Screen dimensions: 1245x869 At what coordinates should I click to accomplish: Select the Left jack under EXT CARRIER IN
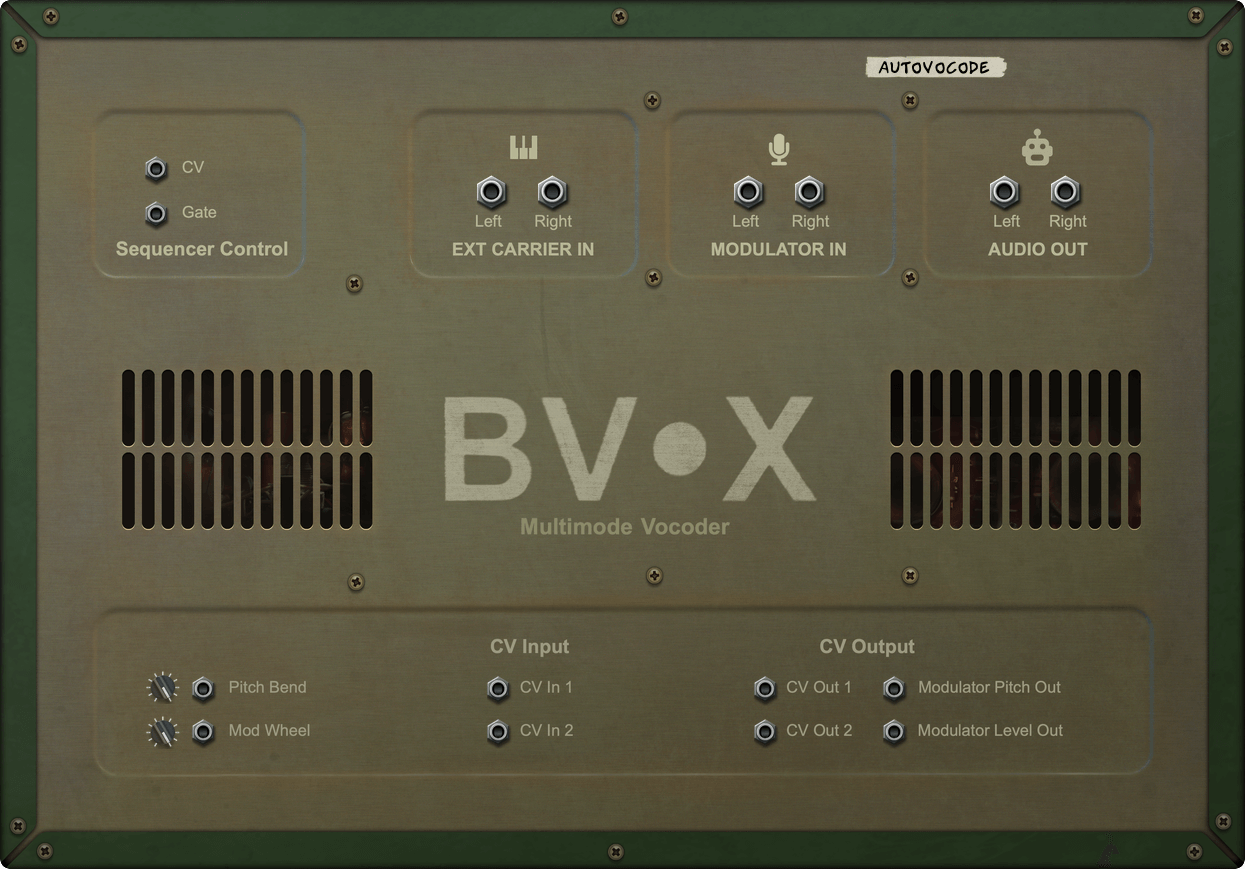click(x=490, y=191)
